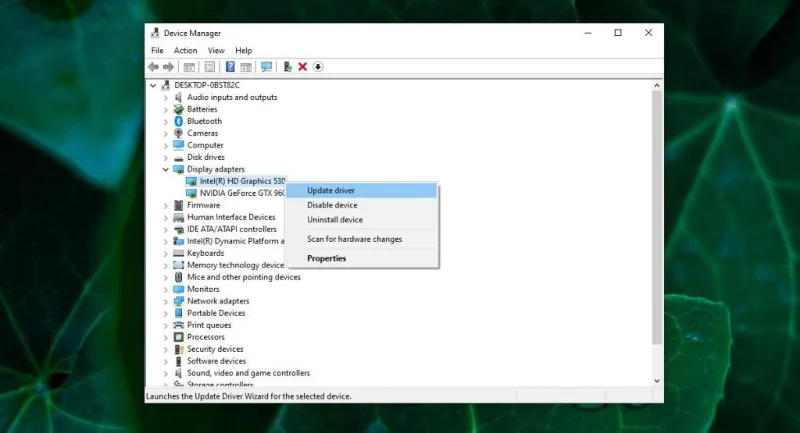Open the File menu
The width and height of the screenshot is (800, 433).
(x=157, y=50)
